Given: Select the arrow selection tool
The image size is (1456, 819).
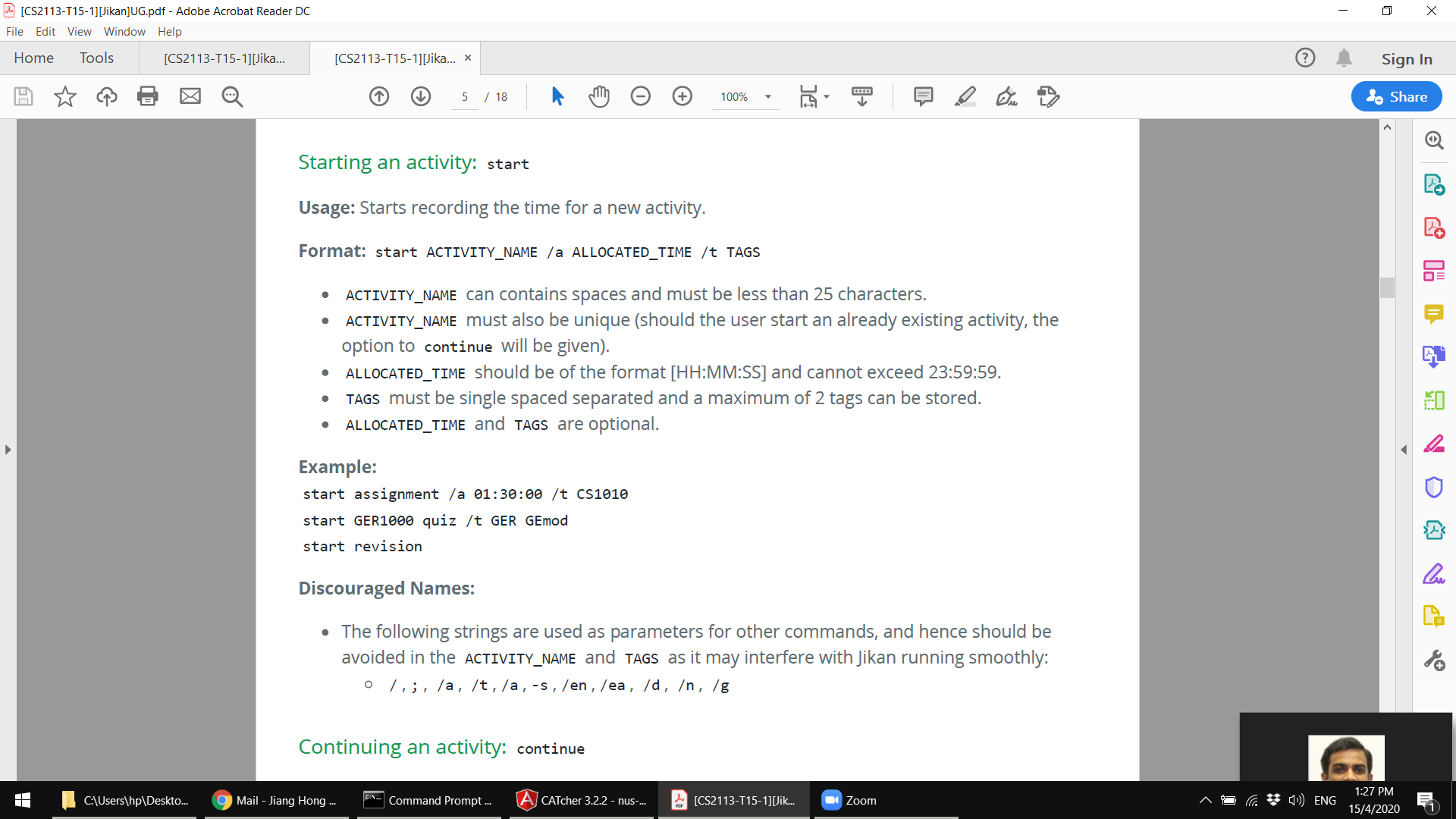Looking at the screenshot, I should click(x=557, y=96).
